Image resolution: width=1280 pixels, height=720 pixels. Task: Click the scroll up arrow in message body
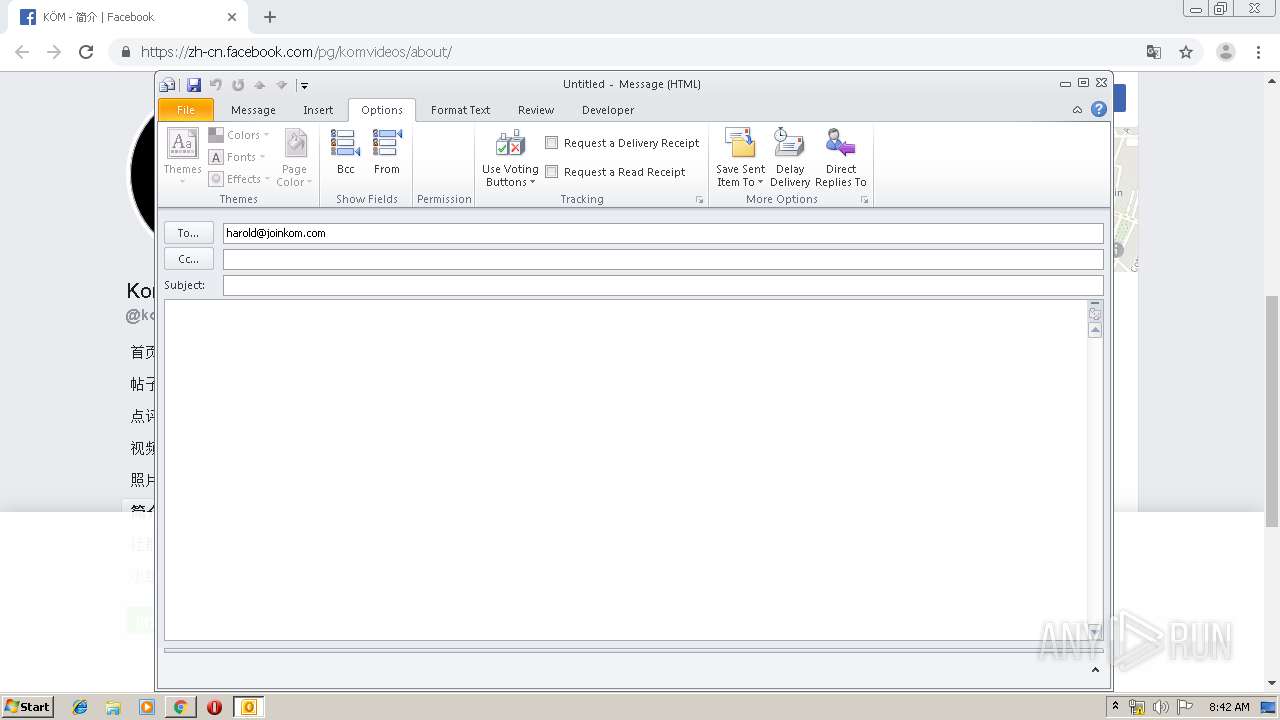pos(1095,330)
